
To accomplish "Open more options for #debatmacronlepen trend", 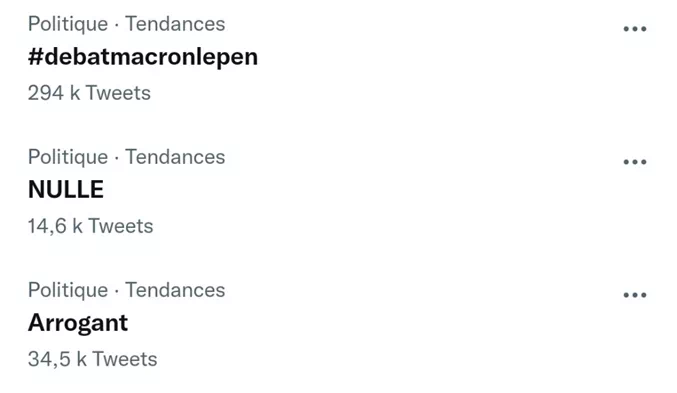I will 635,29.
